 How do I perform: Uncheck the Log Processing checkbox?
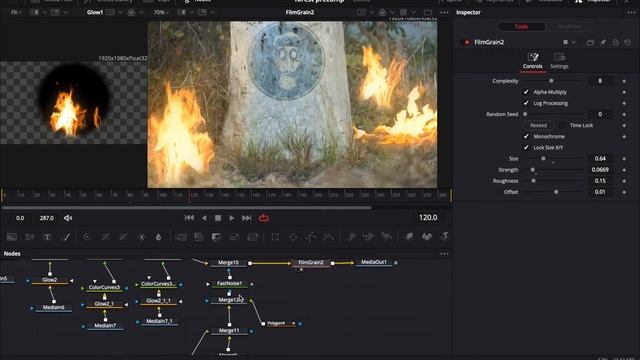click(x=526, y=103)
